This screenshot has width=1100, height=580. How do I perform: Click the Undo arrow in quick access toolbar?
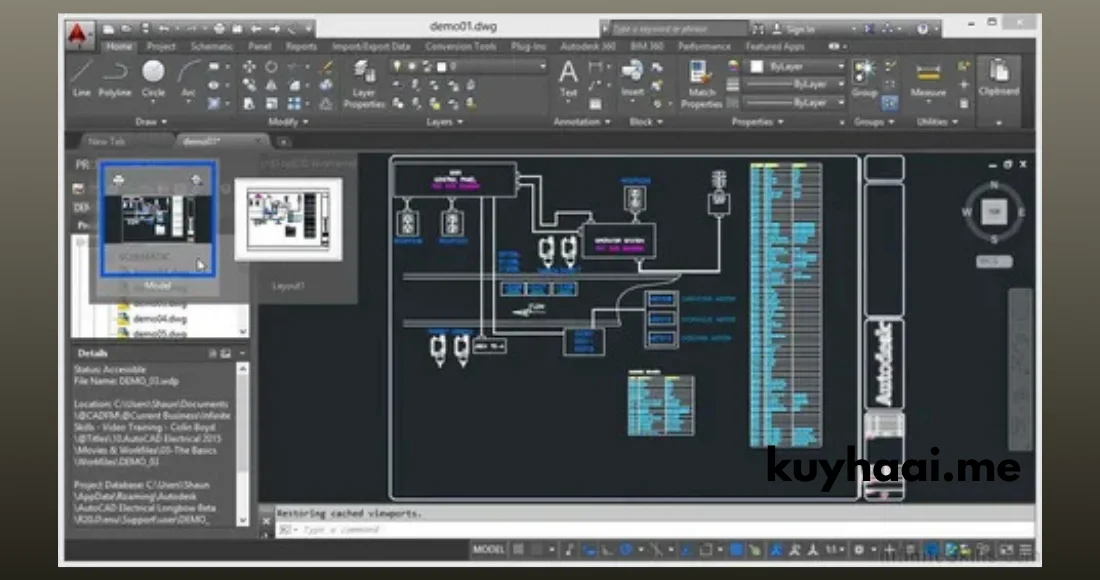(x=164, y=29)
